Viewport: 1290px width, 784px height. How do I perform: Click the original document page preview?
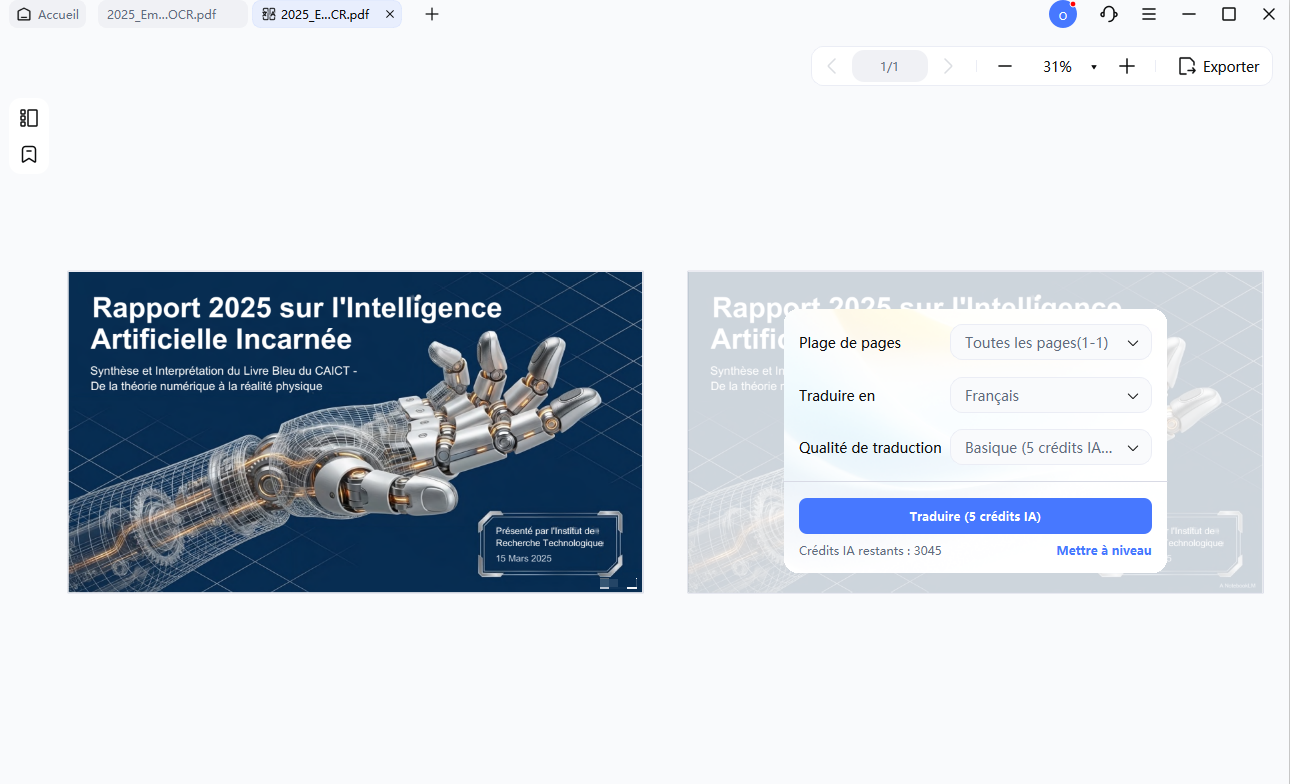[355, 432]
